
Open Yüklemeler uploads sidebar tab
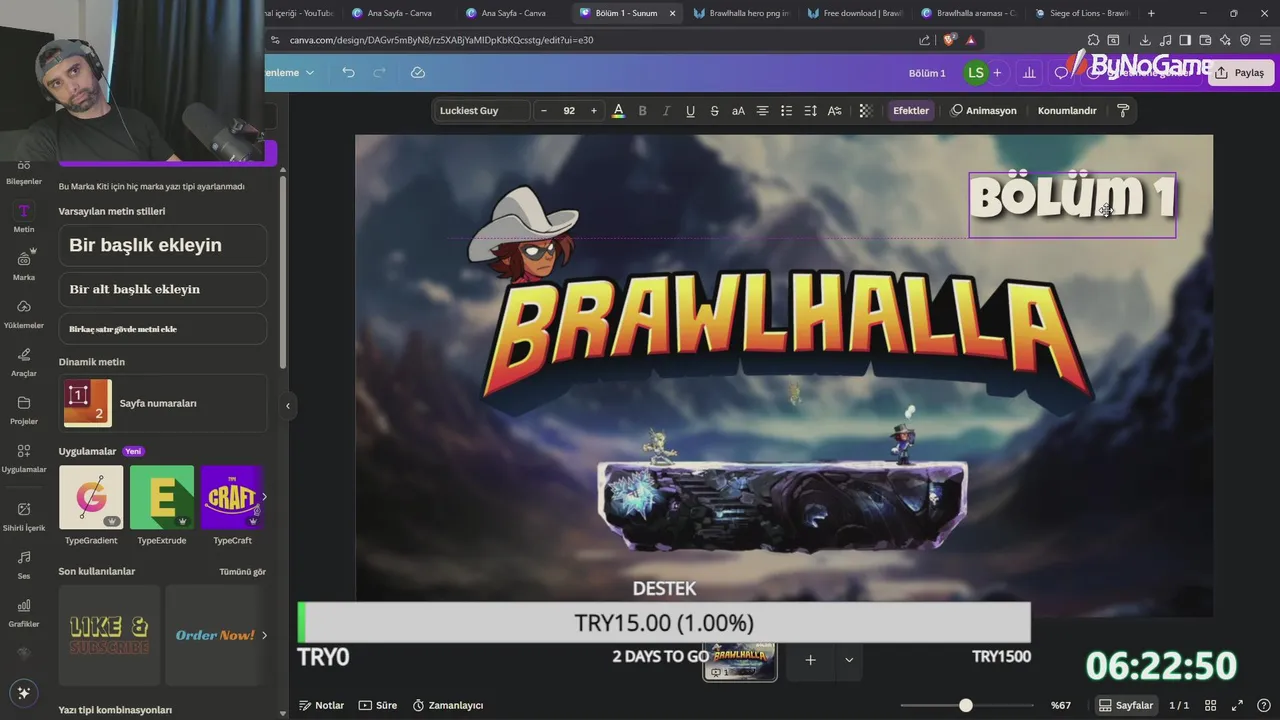click(24, 313)
